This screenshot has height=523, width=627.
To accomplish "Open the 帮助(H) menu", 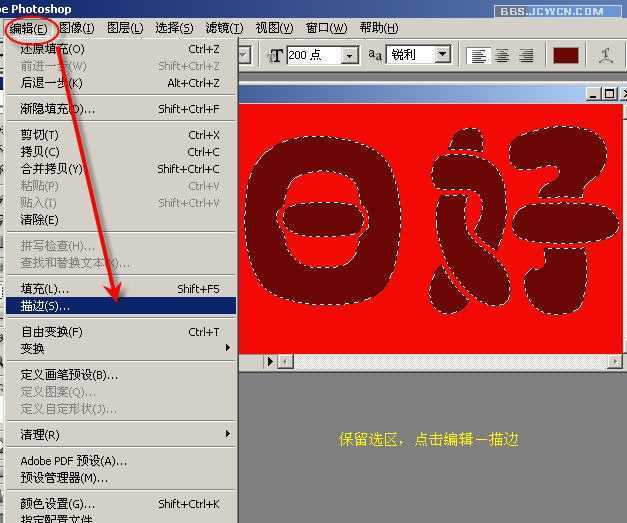I will (x=379, y=28).
